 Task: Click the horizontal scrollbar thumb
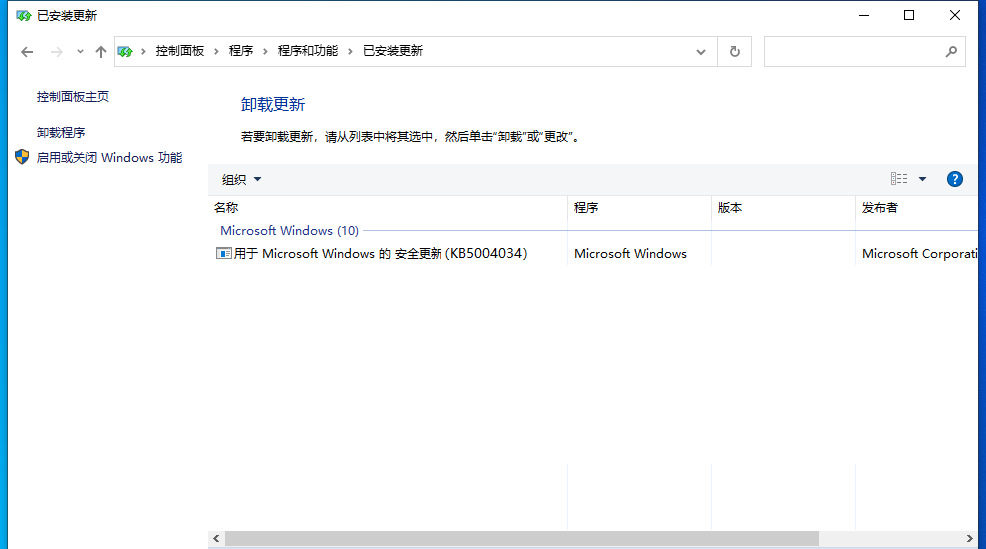coord(522,538)
